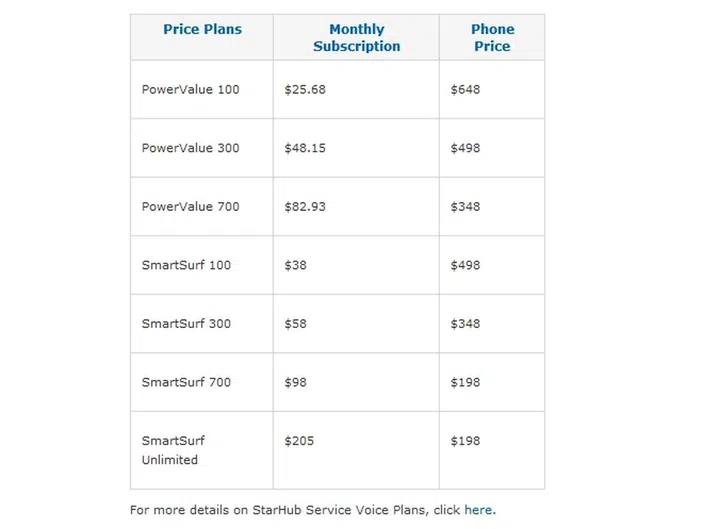Click the Price Plans column header

coord(202,30)
